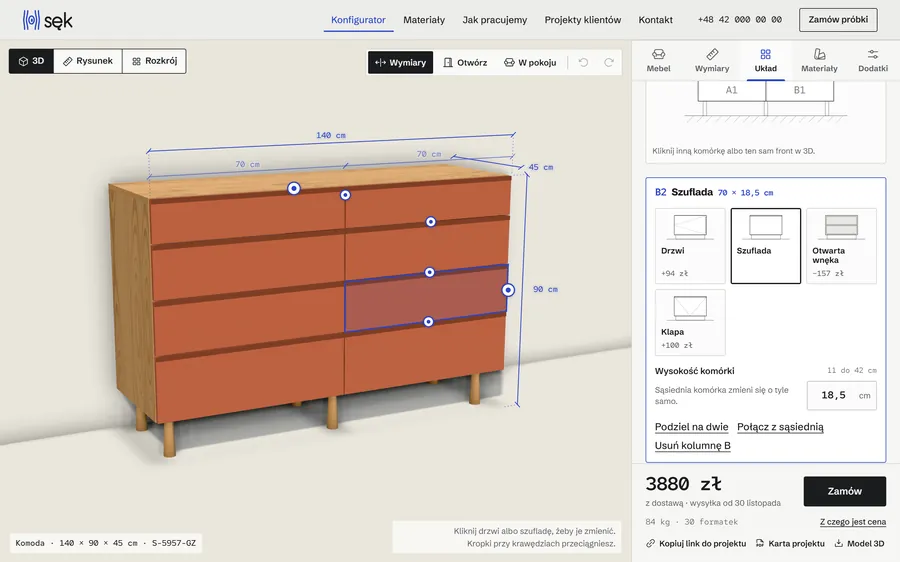900x562 pixels.
Task: Switch to the Rysunek view
Action: 88,61
